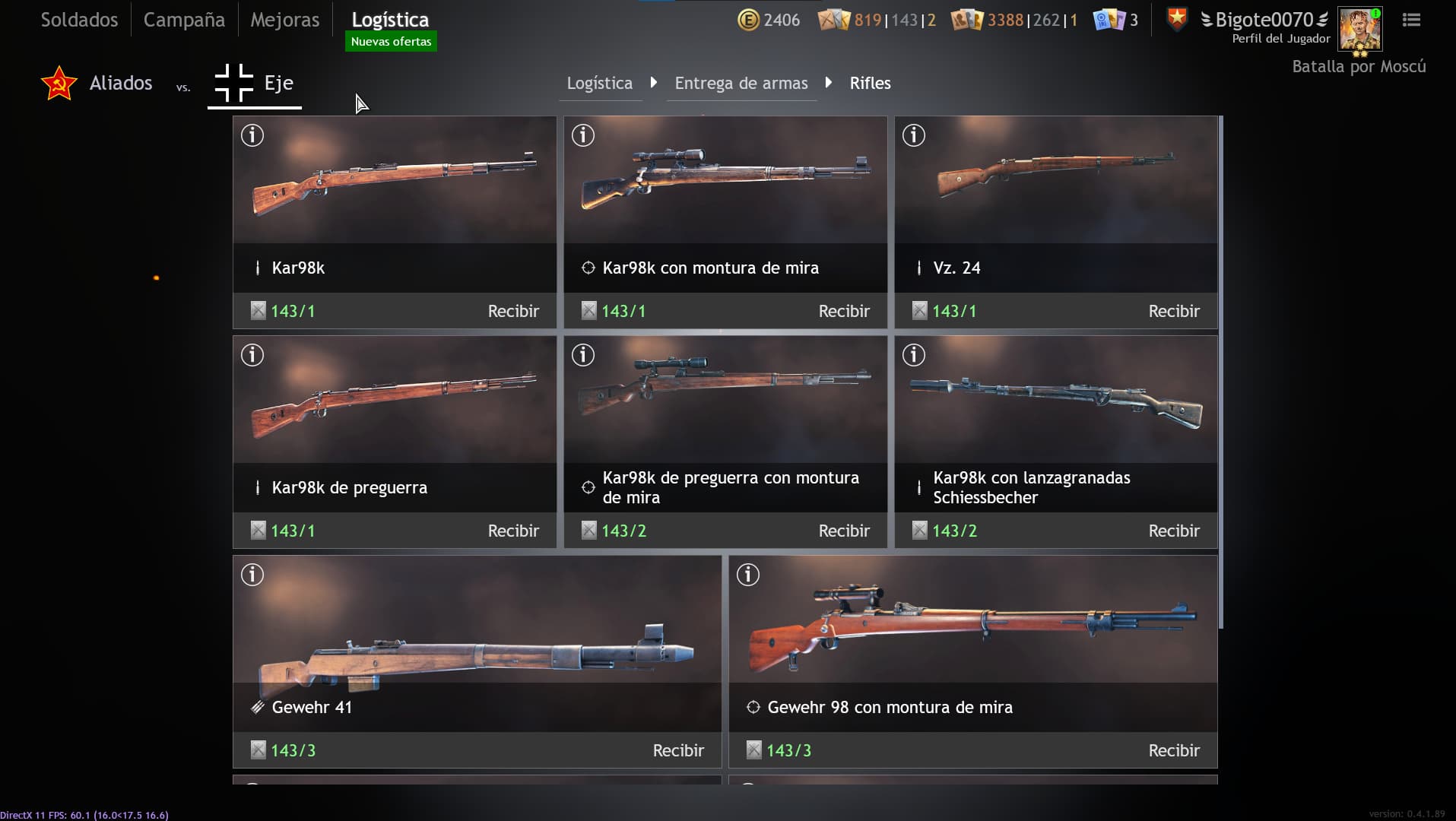Screen dimensions: 1456x821
Task: Click the blue gold-order cards icon
Action: pyautogui.click(x=1109, y=20)
